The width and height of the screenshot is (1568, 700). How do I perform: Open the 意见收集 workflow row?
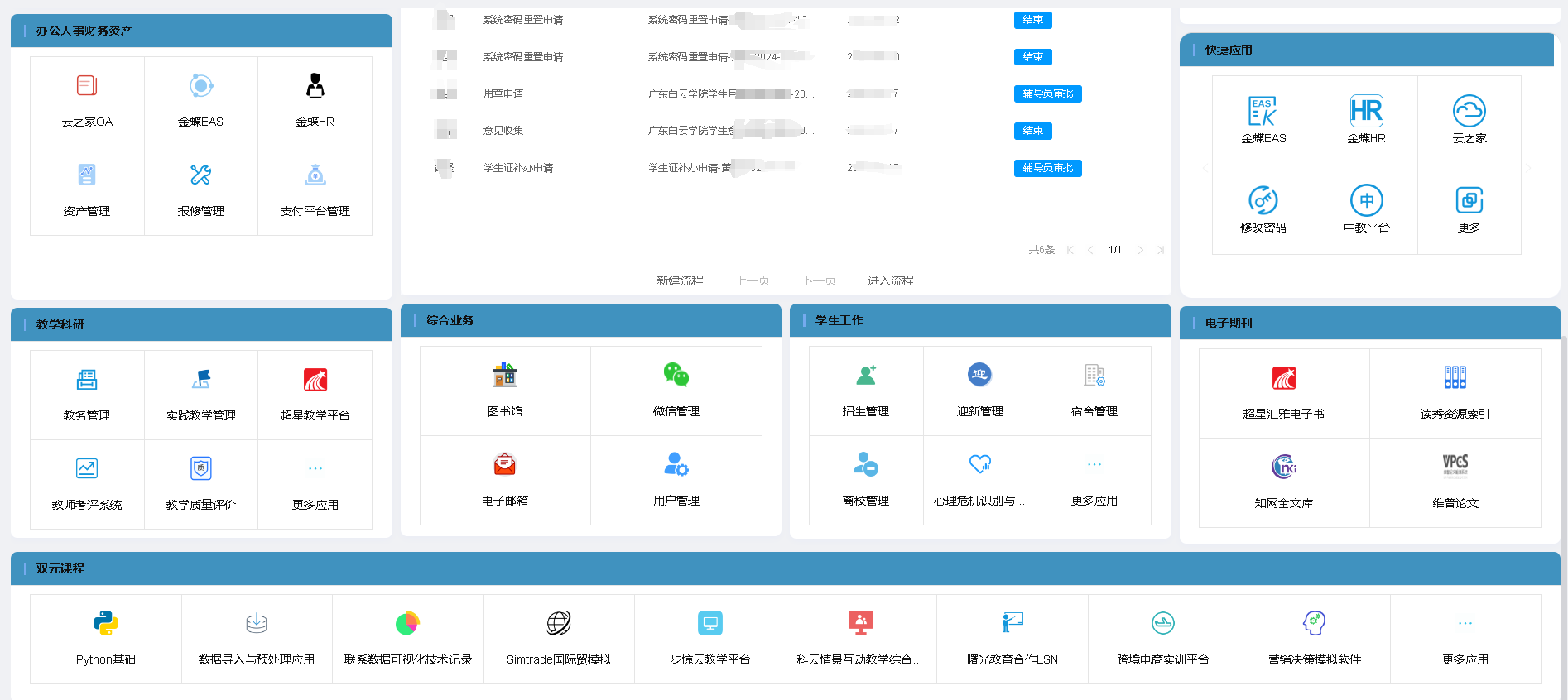tap(503, 131)
